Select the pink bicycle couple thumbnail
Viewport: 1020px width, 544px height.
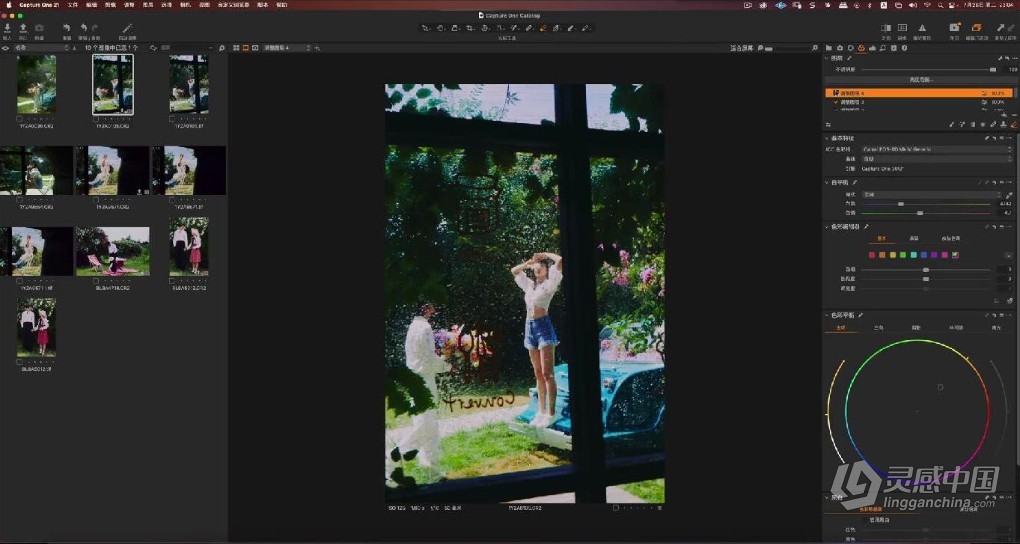[113, 251]
